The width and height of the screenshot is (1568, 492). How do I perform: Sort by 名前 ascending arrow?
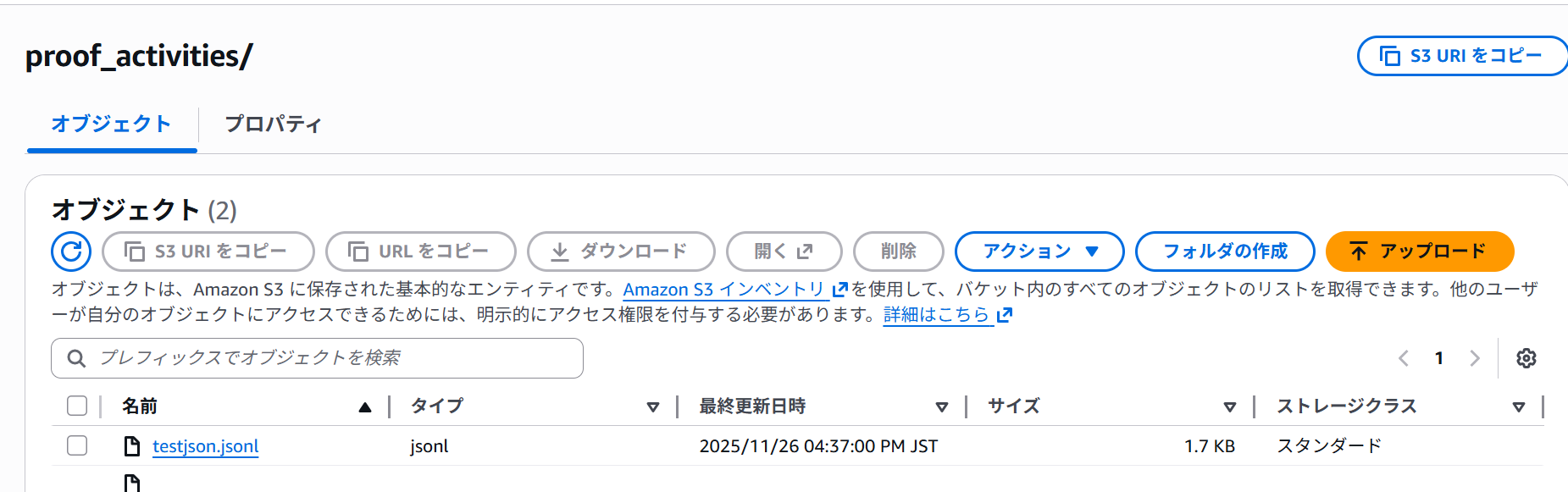pyautogui.click(x=365, y=407)
